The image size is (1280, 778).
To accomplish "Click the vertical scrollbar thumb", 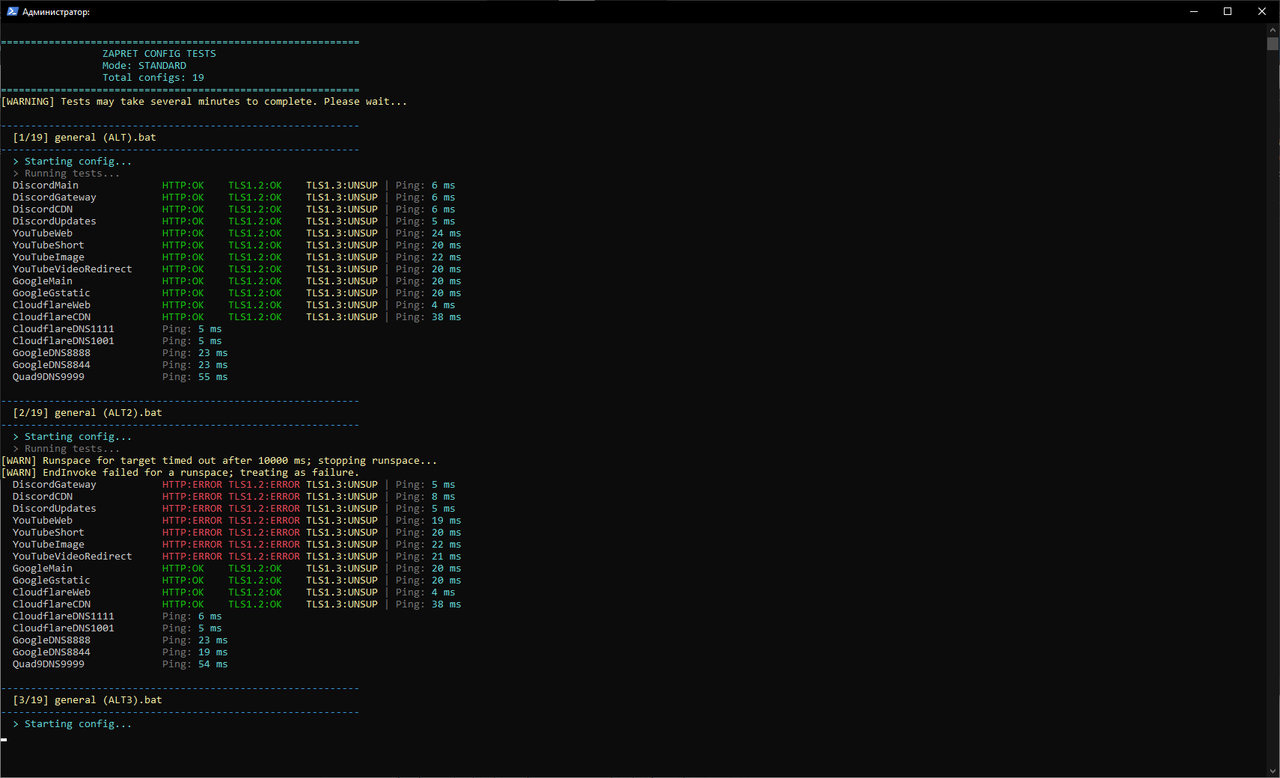I will click(1272, 44).
